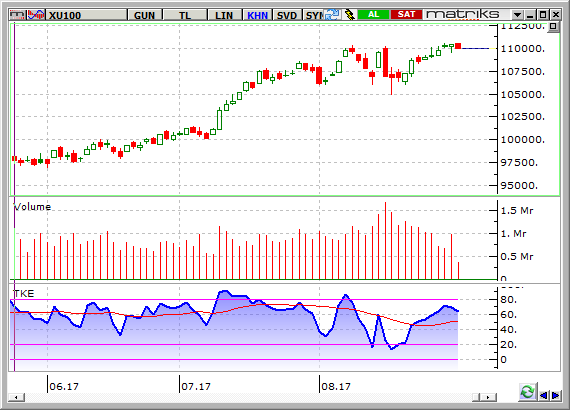Click the horizontal scrollbar left arrow
The image size is (570, 410).
coord(16,397)
